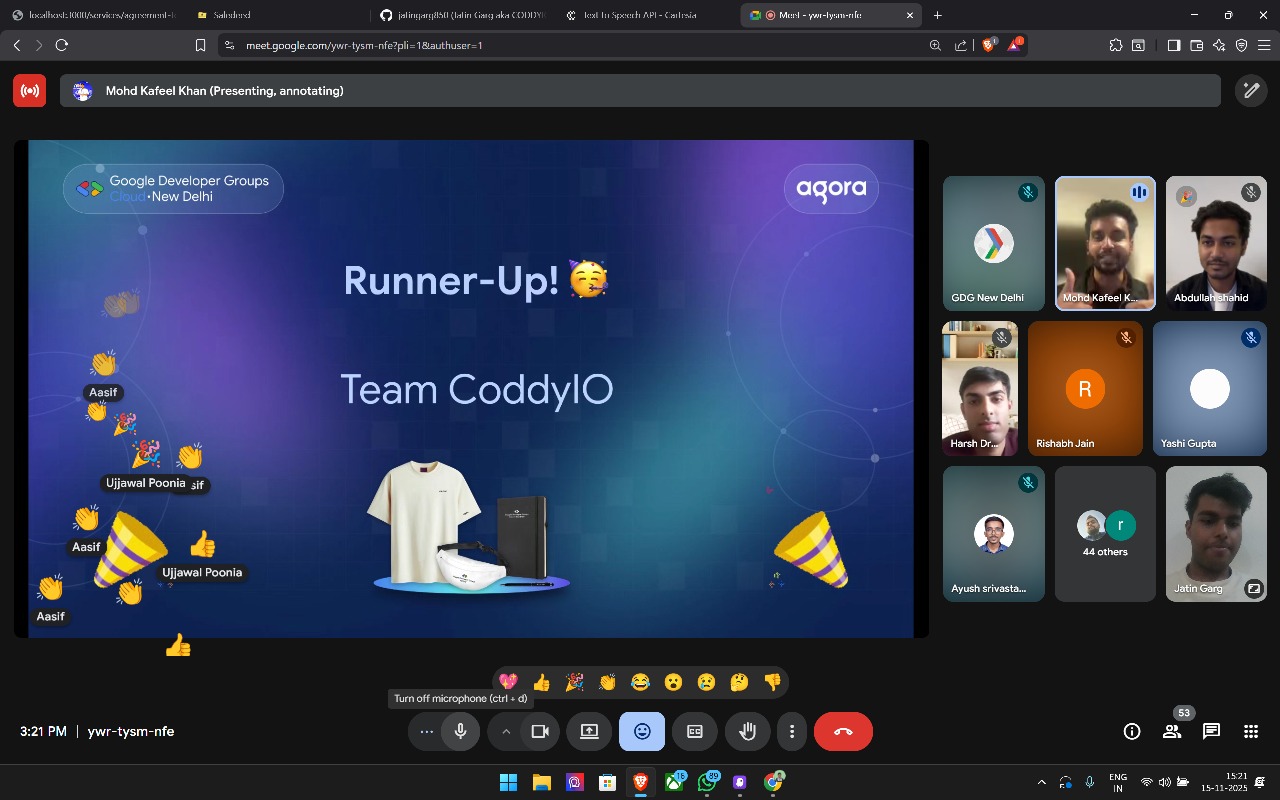Open the 44 others participants tile
1280x800 pixels.
(1105, 534)
